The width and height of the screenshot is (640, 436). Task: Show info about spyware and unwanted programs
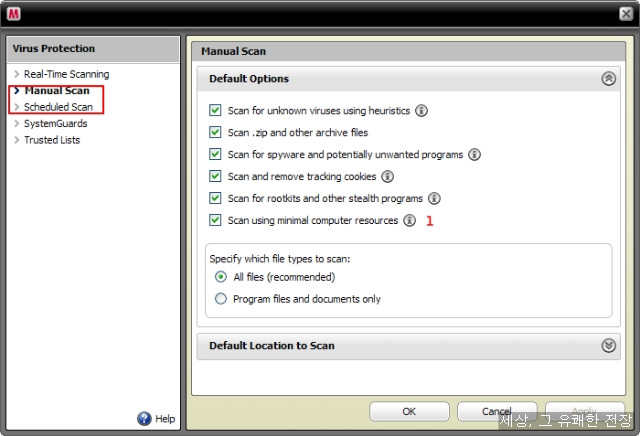(474, 155)
